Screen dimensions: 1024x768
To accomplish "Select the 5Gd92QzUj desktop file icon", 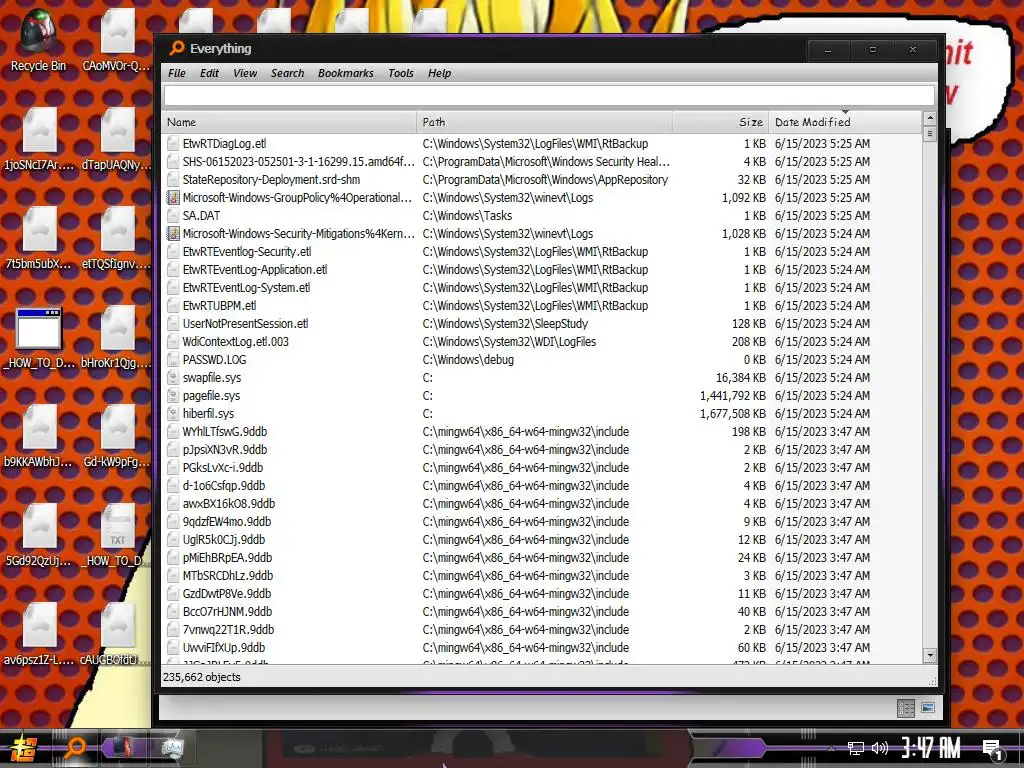I will [x=39, y=536].
